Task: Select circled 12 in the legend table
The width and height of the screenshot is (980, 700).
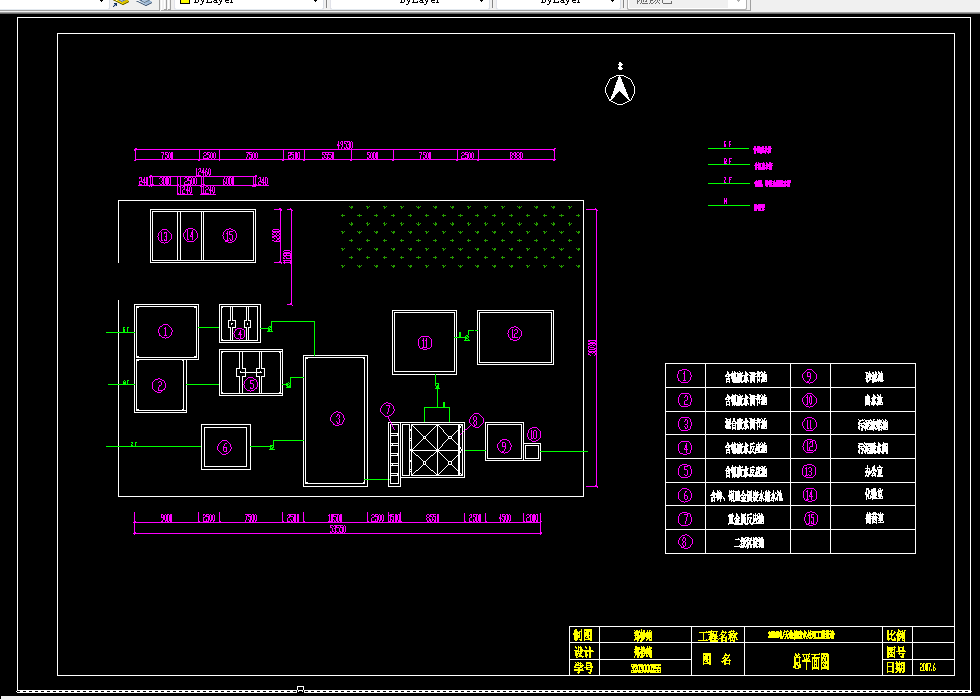Action: tap(809, 446)
